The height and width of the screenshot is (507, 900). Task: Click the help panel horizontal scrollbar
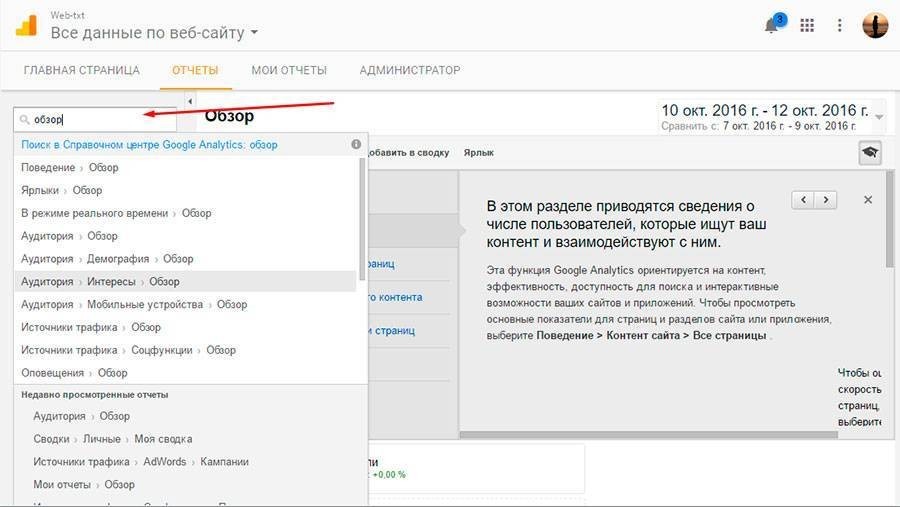click(649, 435)
